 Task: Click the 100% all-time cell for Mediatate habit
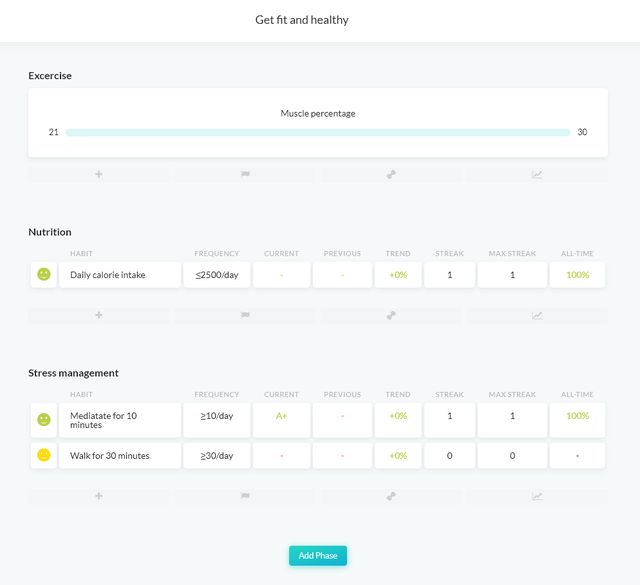pos(577,420)
